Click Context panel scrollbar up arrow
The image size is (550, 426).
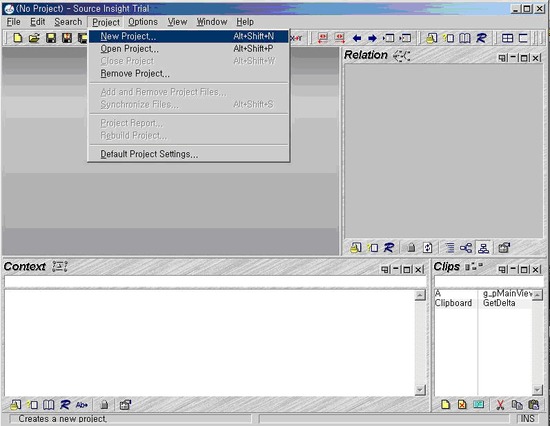pos(420,295)
